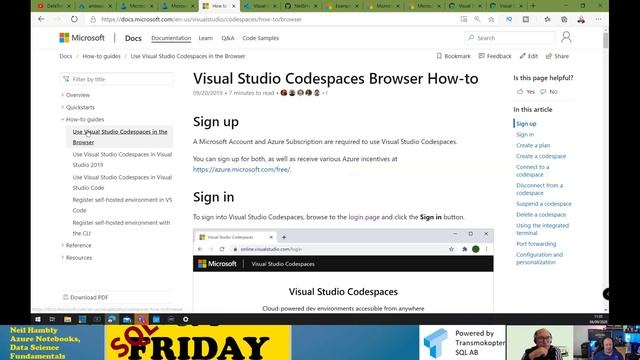Click the browser address bar URL
640x360 pixels.
pos(201,19)
